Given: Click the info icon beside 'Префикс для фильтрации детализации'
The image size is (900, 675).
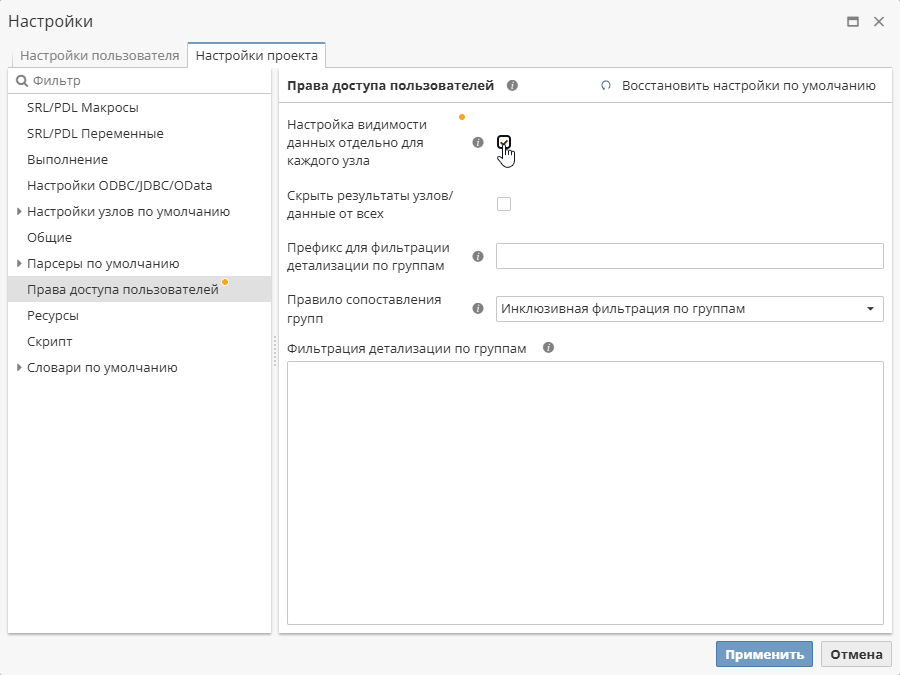Looking at the screenshot, I should click(x=479, y=256).
